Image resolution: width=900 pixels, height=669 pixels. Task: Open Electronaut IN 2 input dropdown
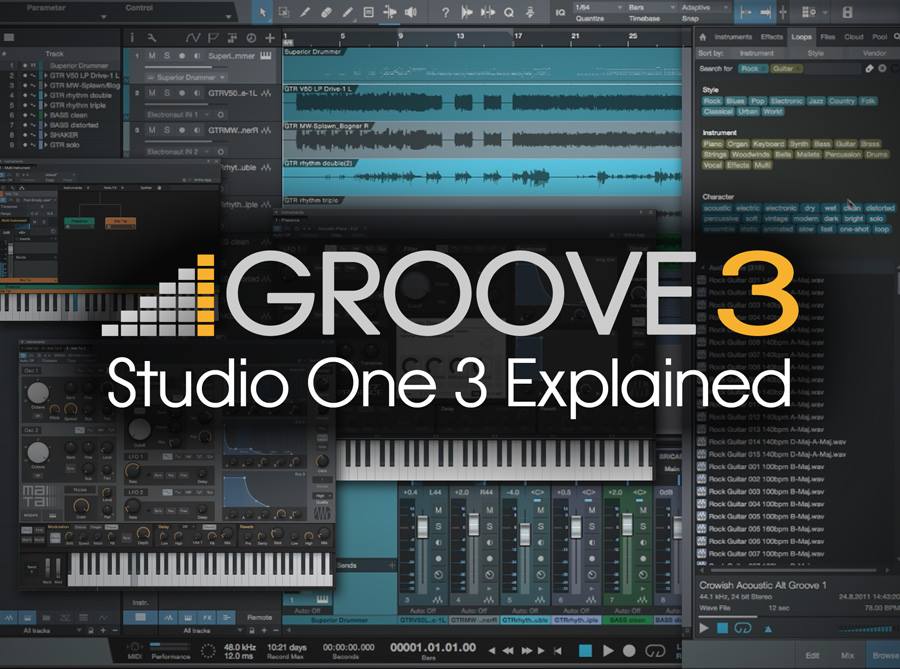[177, 152]
